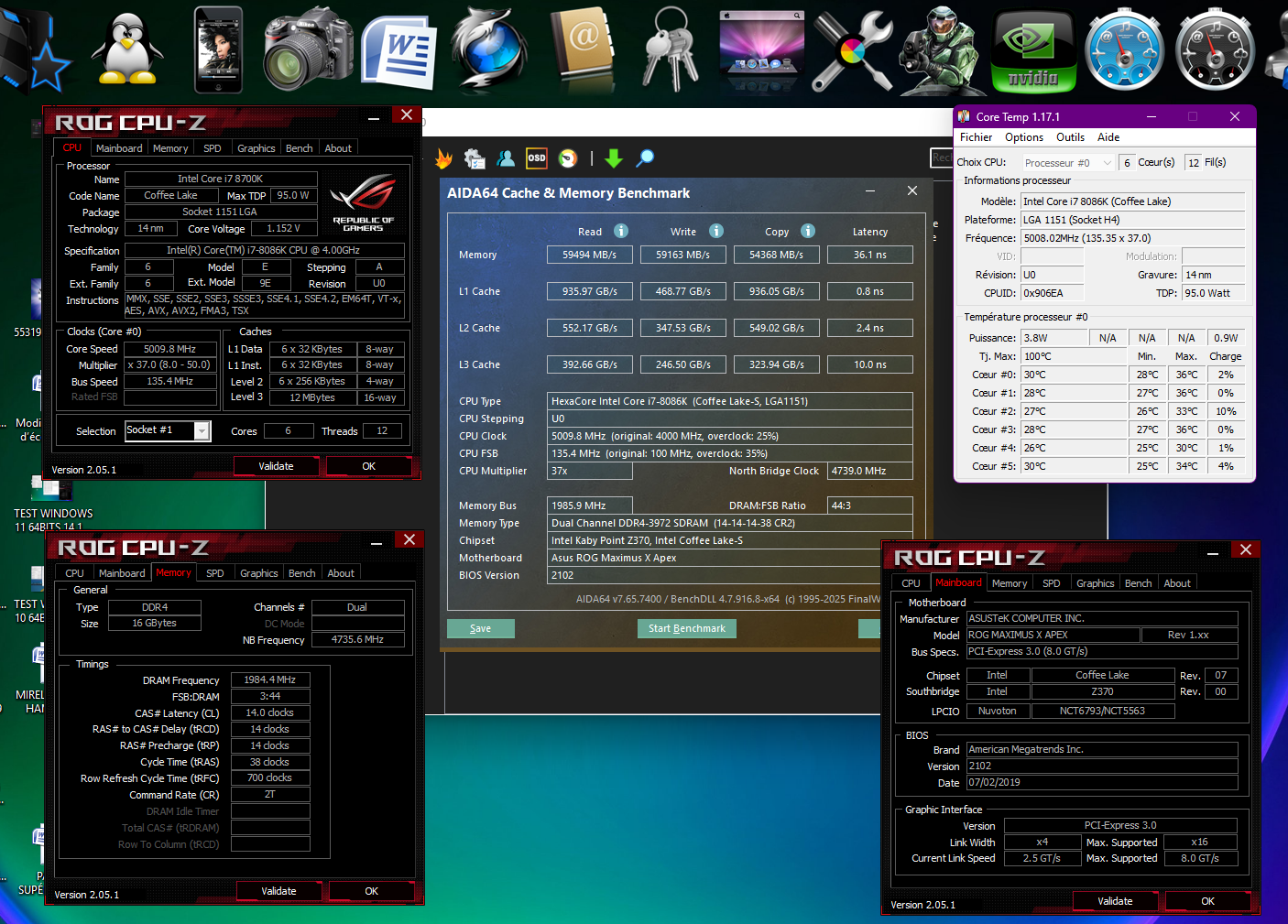Open Options menu in Core Temp

point(1024,137)
